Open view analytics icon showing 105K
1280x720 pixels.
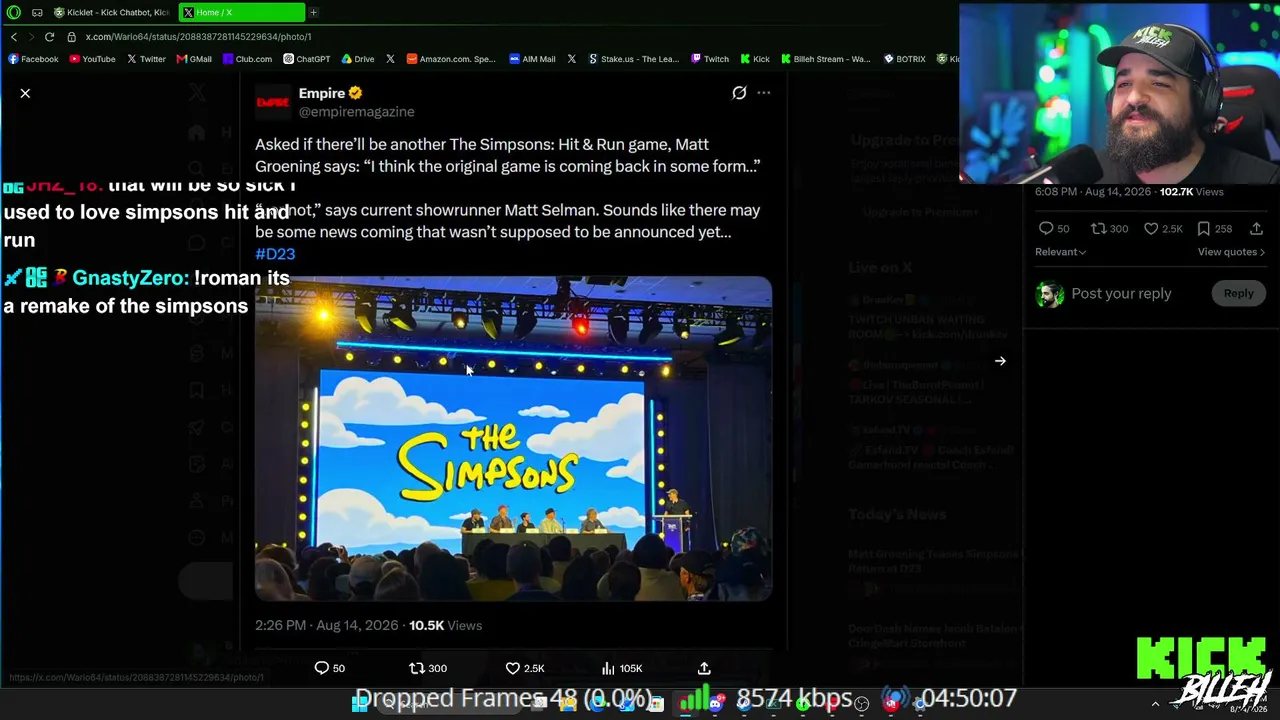(608, 668)
